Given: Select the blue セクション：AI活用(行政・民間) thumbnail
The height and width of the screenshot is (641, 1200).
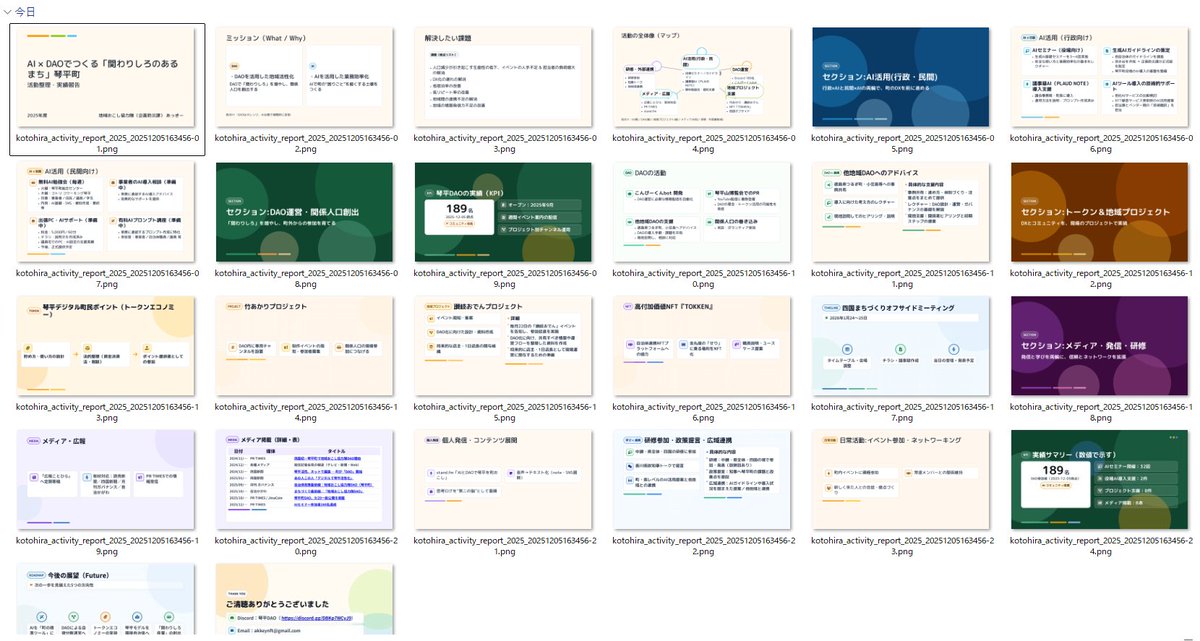Looking at the screenshot, I should (901, 78).
